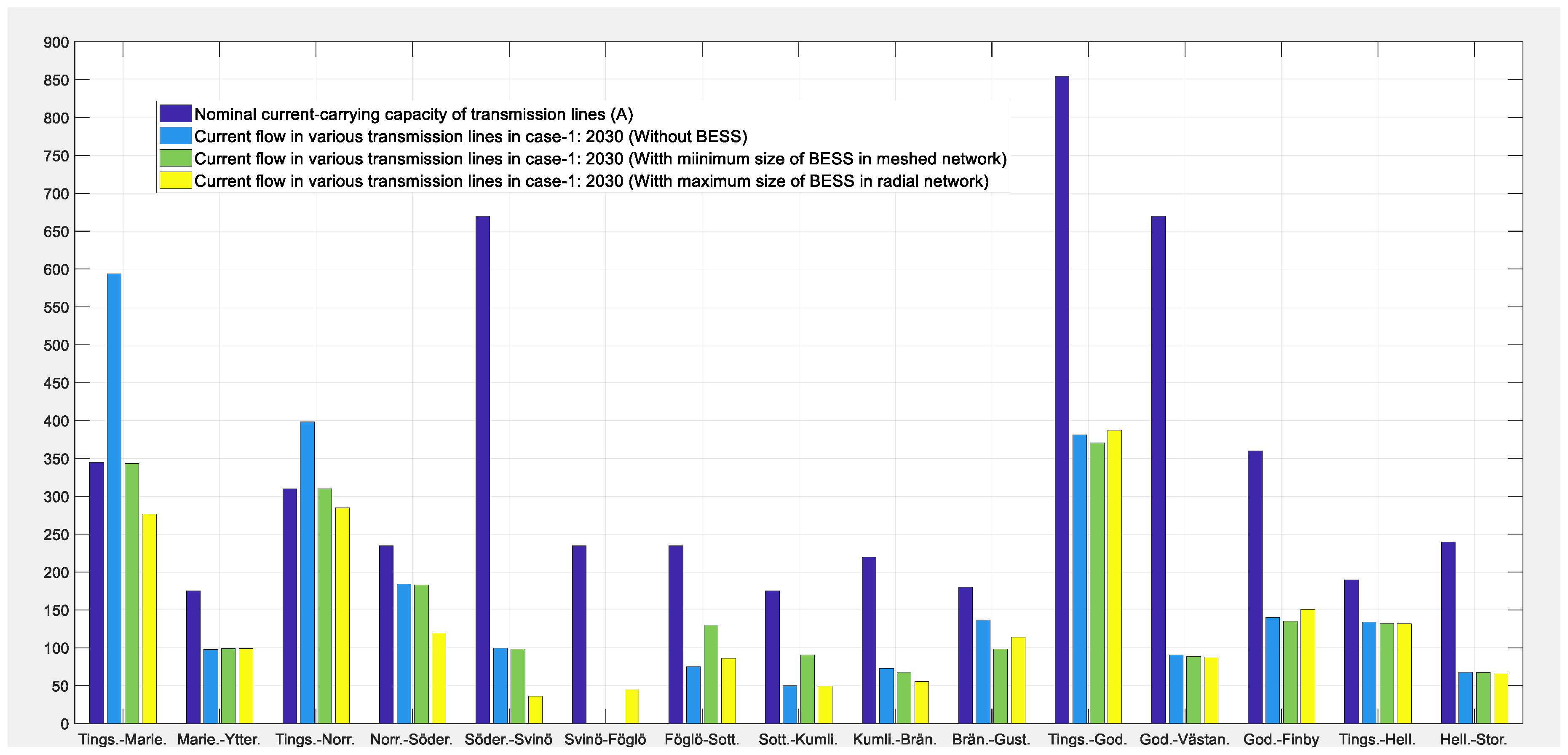Click the 500 y-axis tick label
The width and height of the screenshot is (1568, 755).
tap(56, 345)
